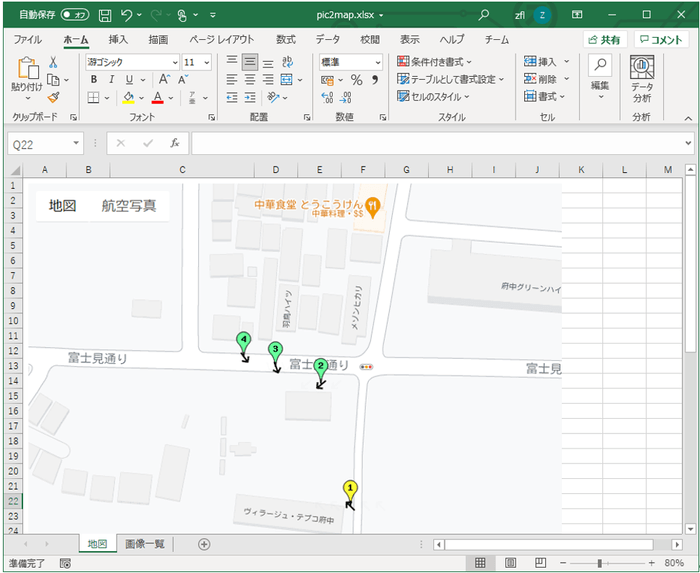Viewport: 700px width, 573px height.
Task: Toggle AutoSave switch
Action: (75, 15)
